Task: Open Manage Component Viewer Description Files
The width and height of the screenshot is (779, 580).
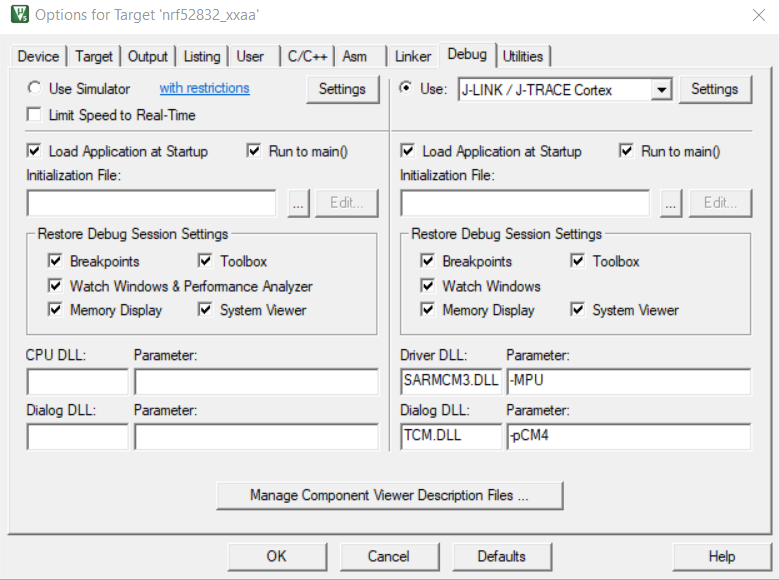Action: 390,496
